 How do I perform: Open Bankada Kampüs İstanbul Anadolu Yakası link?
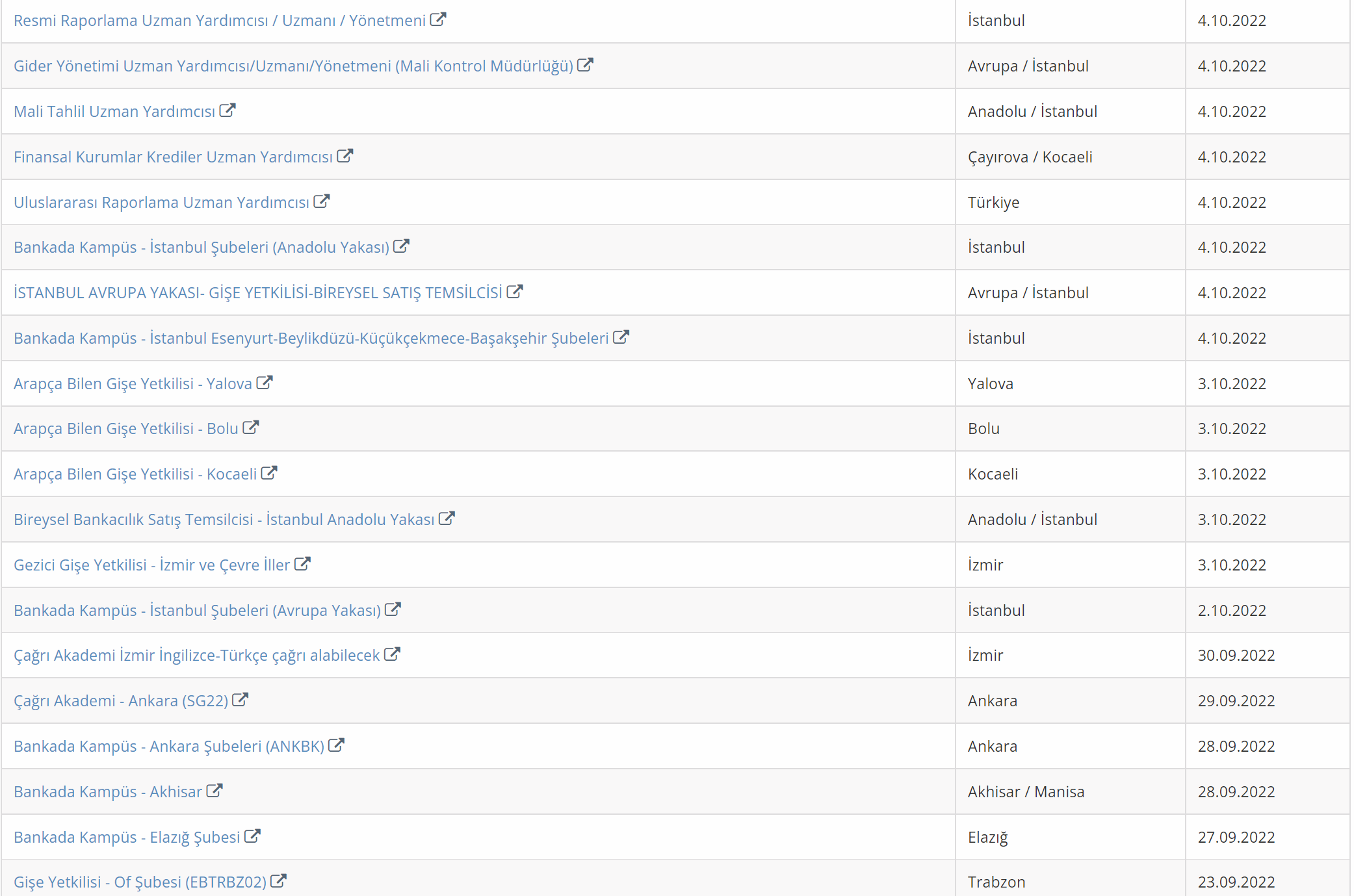pos(201,248)
